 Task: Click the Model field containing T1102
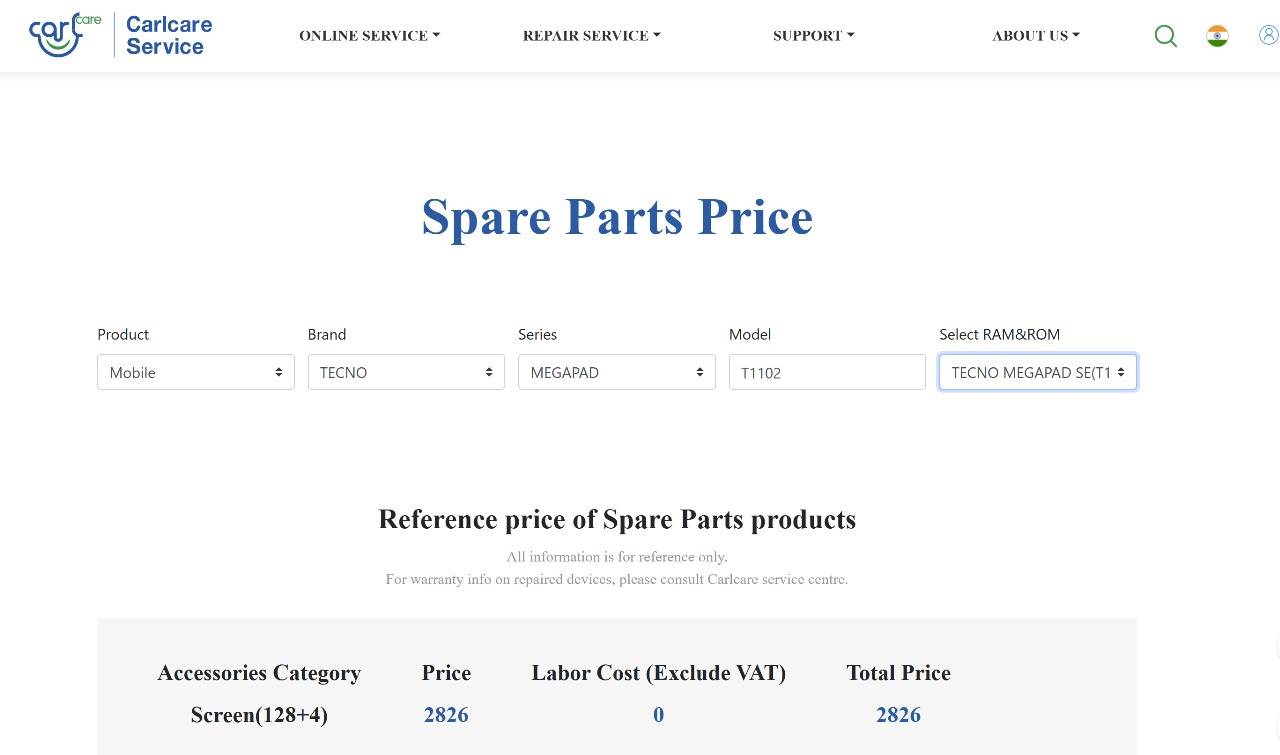pyautogui.click(x=827, y=372)
